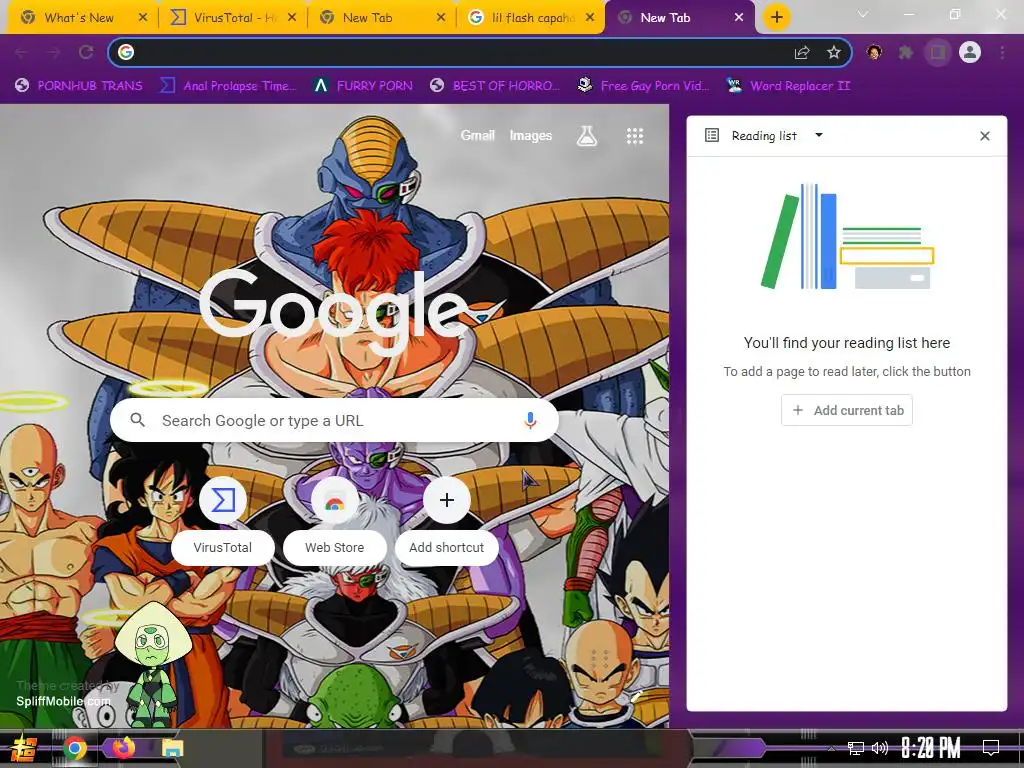Open the Chrome profile avatar
The height and width of the screenshot is (768, 1024).
(970, 52)
